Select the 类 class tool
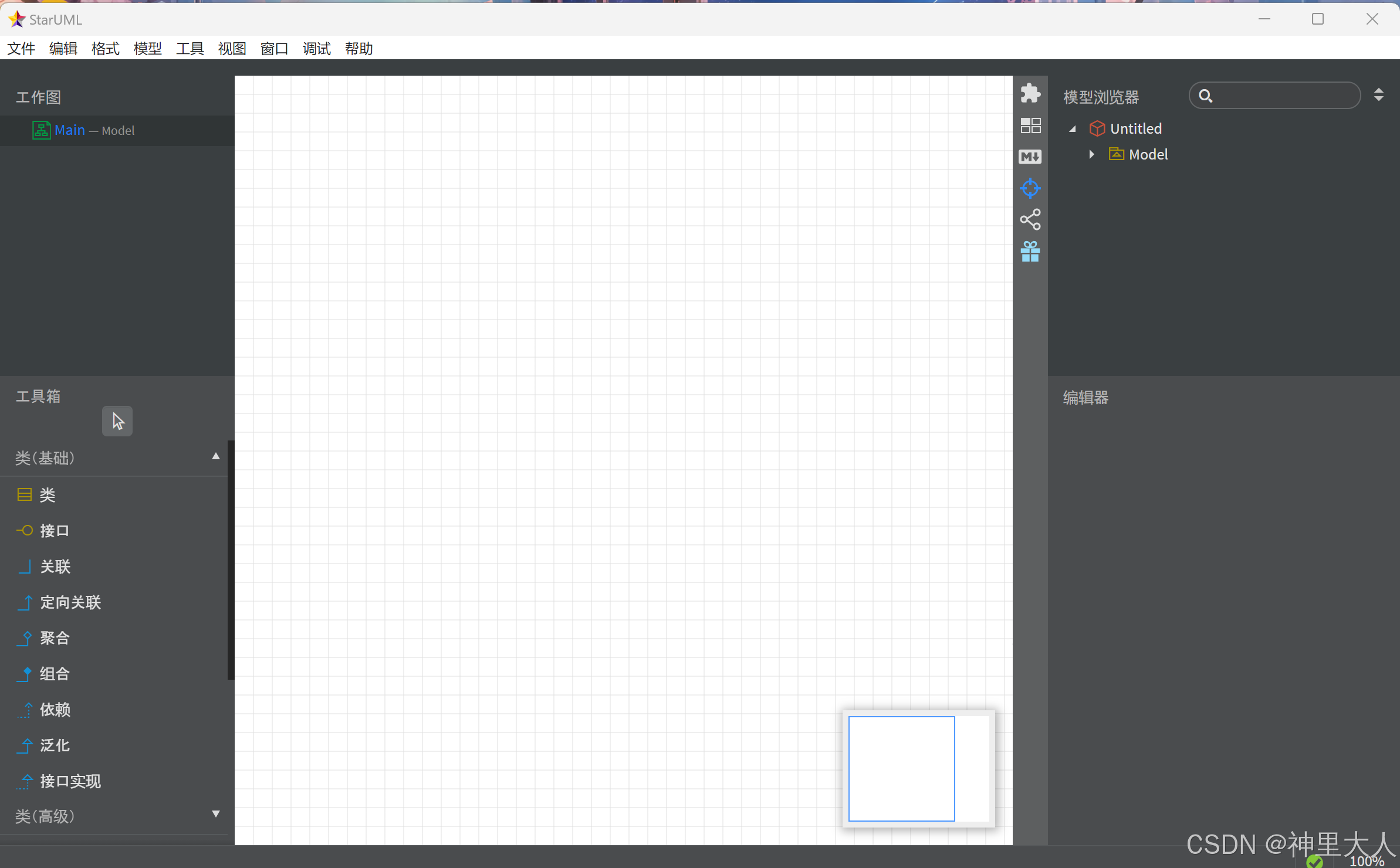Viewport: 1400px width, 868px height. tap(47, 495)
